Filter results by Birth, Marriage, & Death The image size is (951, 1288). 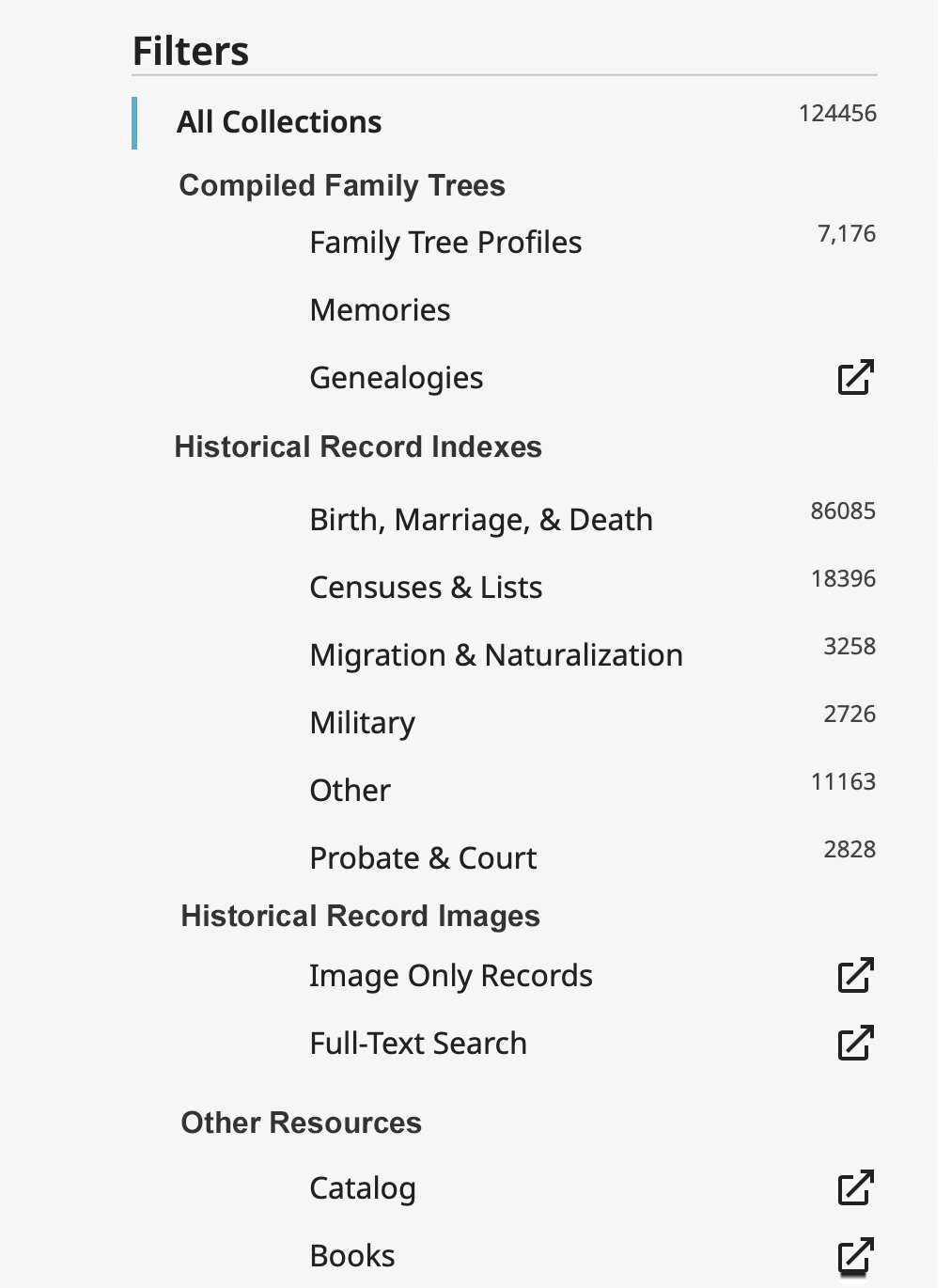[x=480, y=520]
